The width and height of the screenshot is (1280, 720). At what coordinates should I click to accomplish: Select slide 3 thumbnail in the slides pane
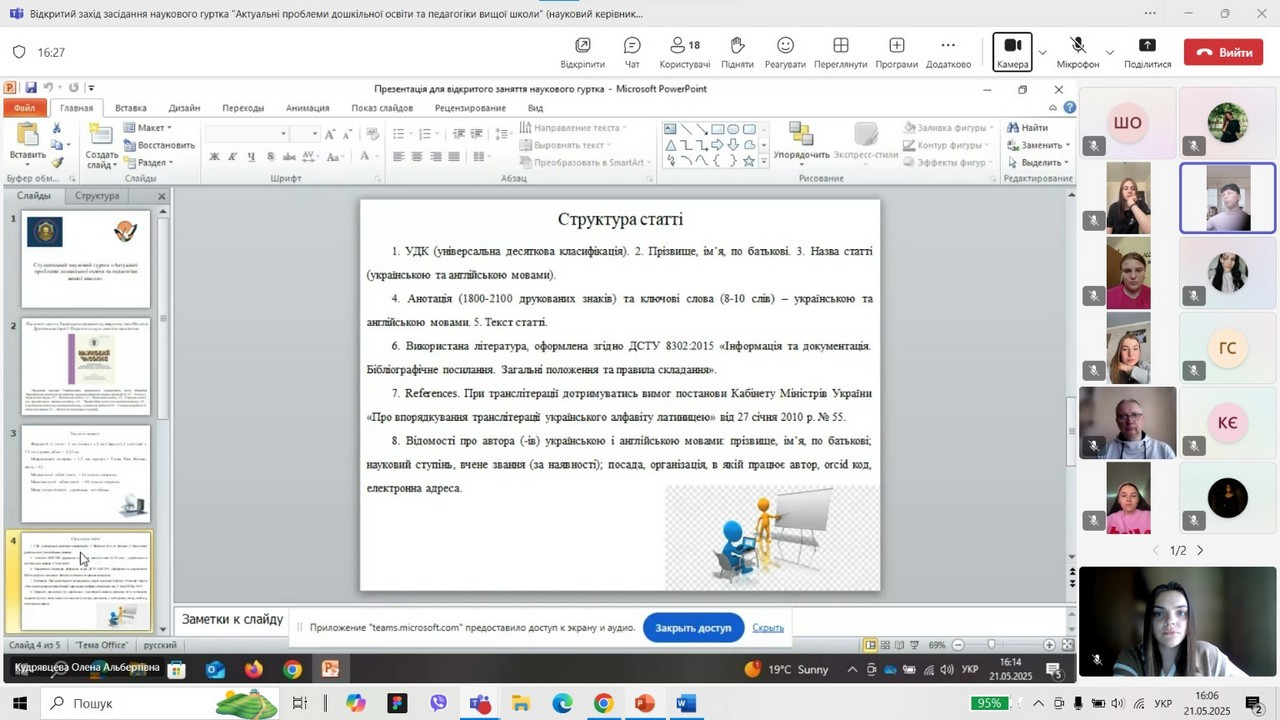click(86, 474)
